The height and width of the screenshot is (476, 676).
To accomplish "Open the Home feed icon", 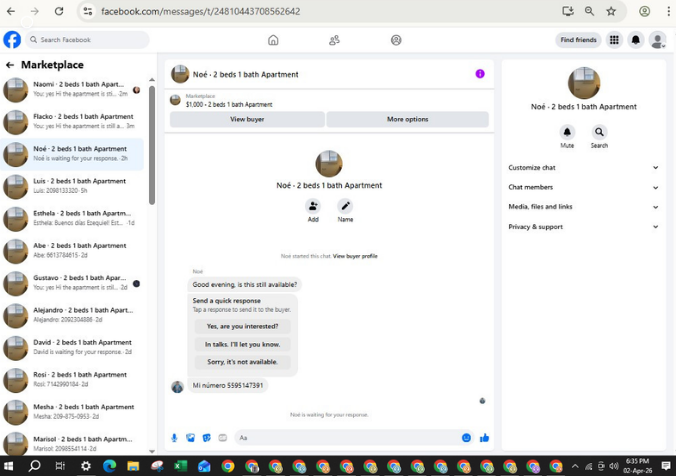I will pos(273,40).
